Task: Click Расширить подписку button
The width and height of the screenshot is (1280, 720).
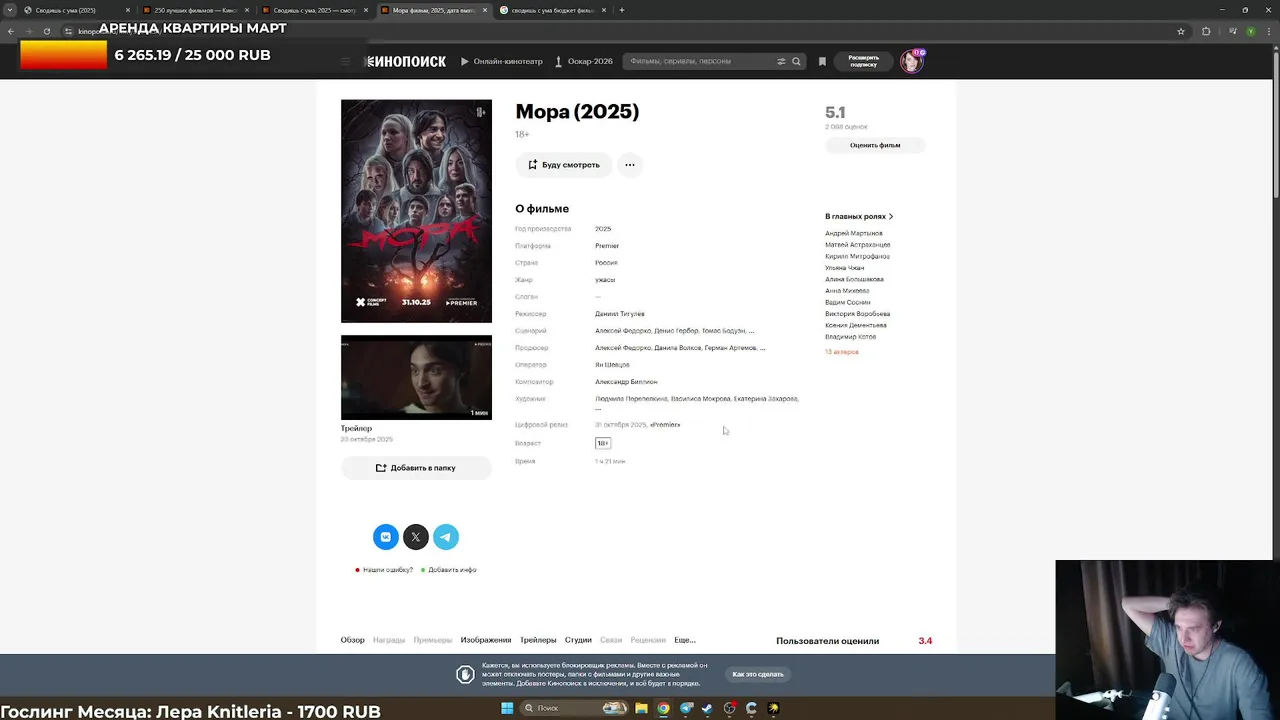Action: 864,61
